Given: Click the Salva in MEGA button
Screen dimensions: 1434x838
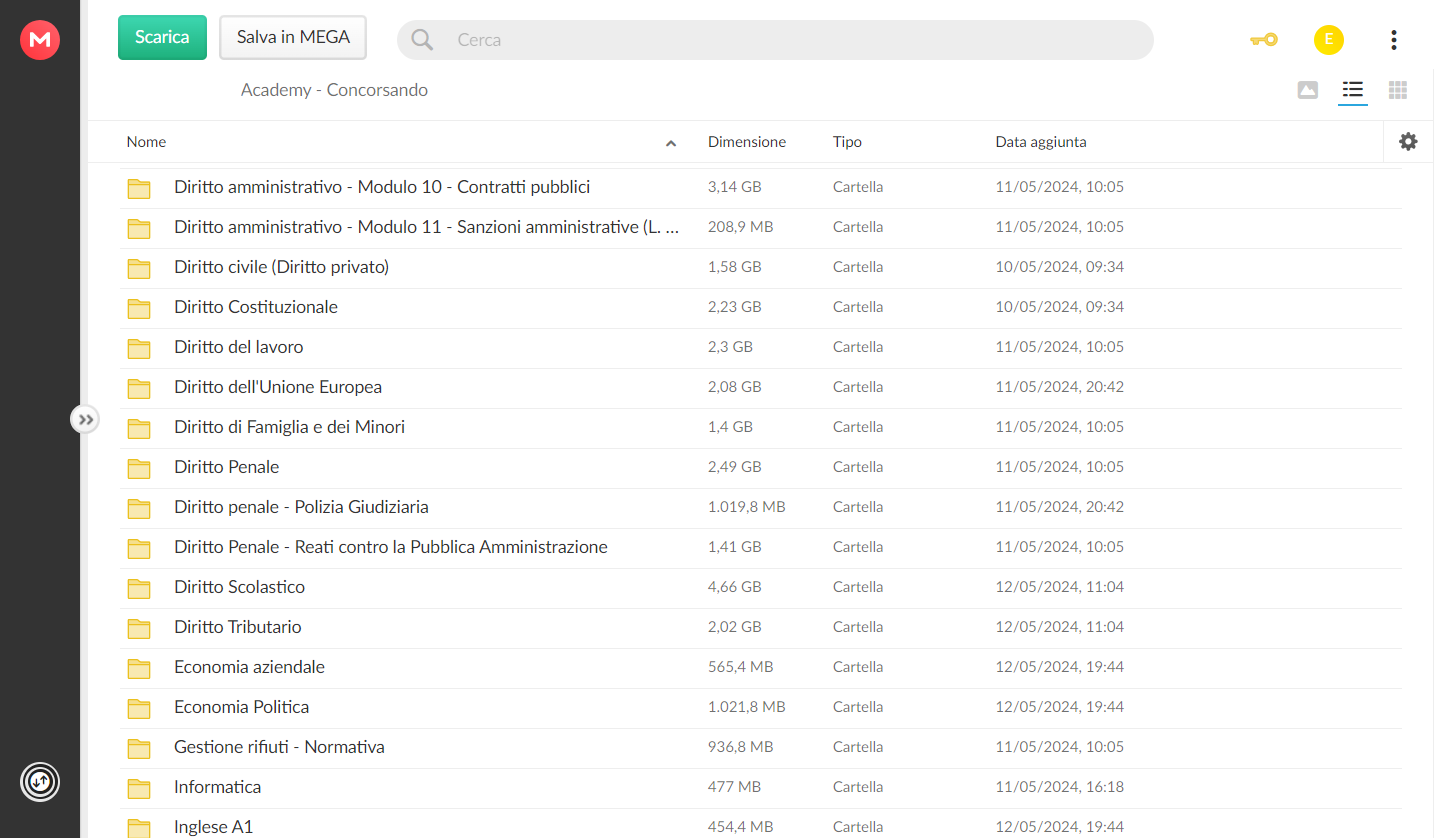Looking at the screenshot, I should (x=293, y=37).
